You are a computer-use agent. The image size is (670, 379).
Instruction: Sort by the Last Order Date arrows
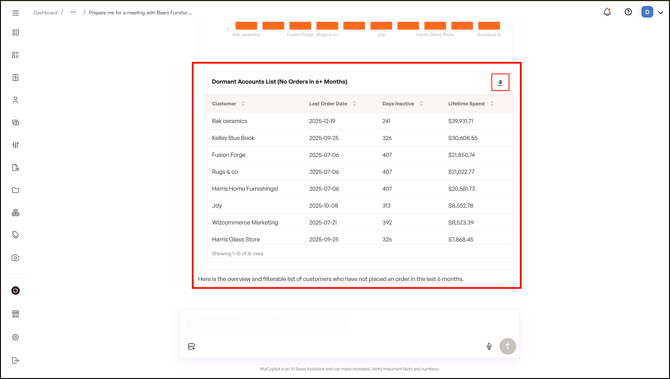coord(354,104)
